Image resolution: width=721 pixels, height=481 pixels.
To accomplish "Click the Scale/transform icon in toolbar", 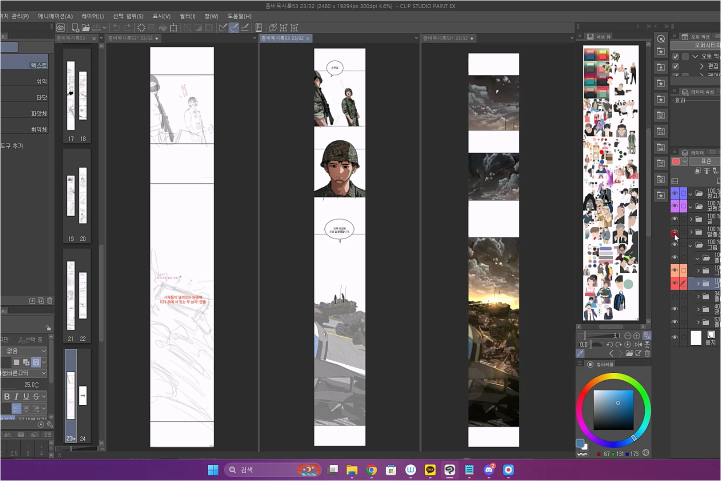I will [x=173, y=28].
